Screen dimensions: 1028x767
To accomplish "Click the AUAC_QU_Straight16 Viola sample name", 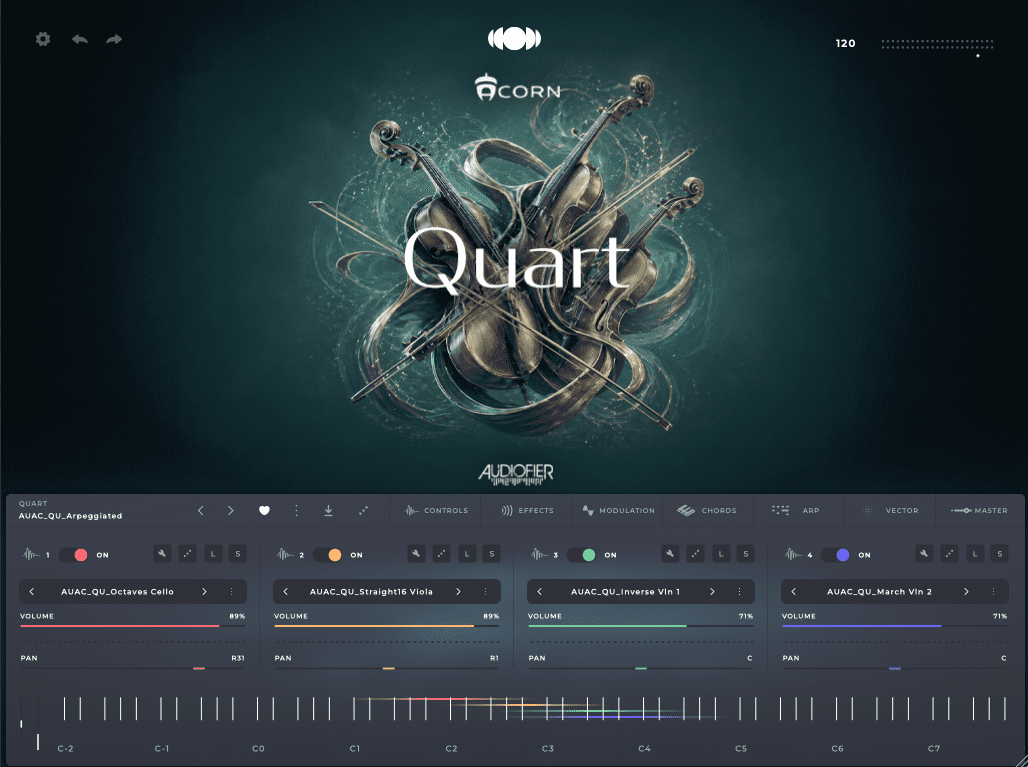I will point(371,591).
